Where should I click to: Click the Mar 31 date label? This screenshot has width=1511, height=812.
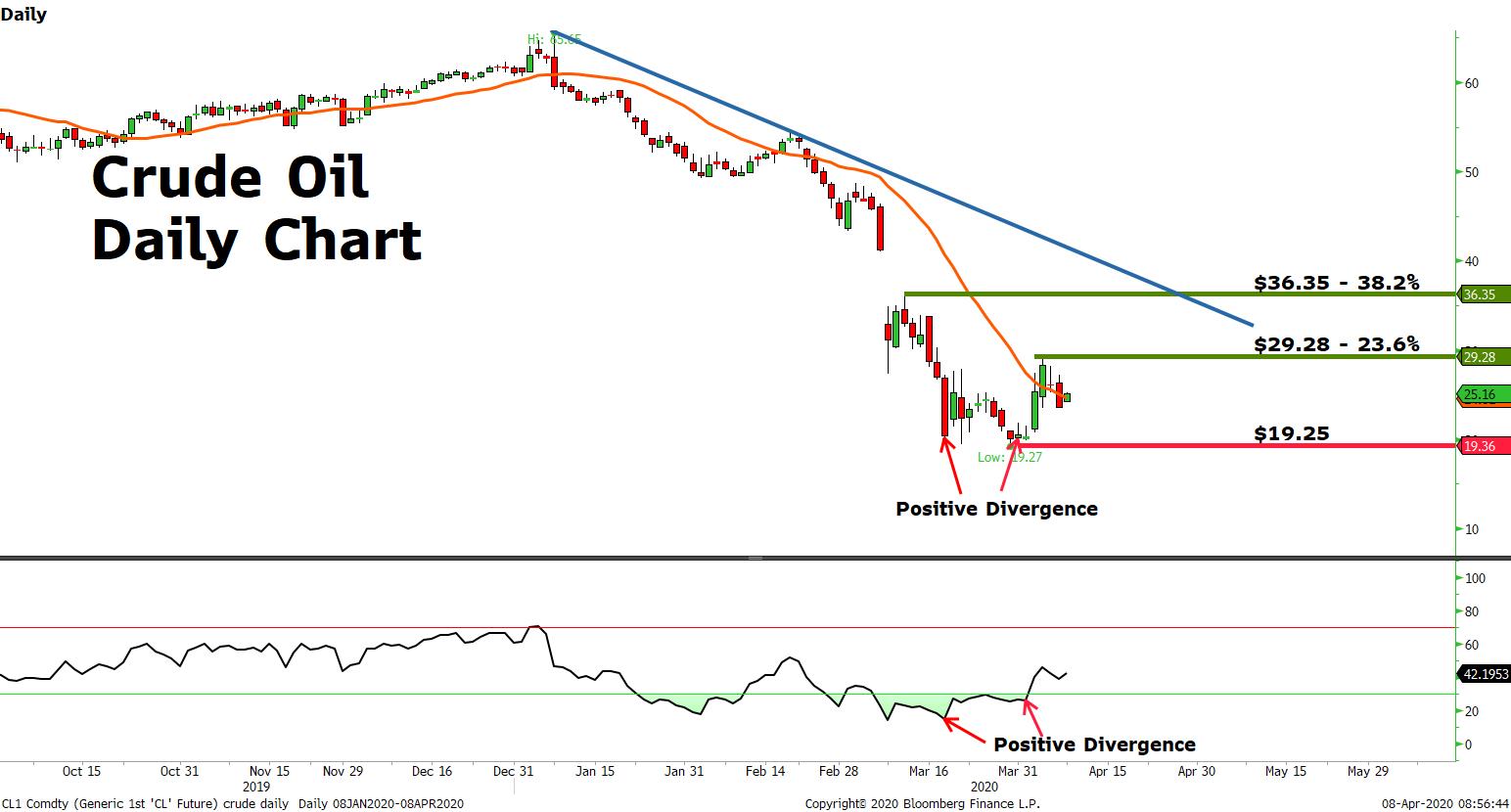coord(1017,771)
